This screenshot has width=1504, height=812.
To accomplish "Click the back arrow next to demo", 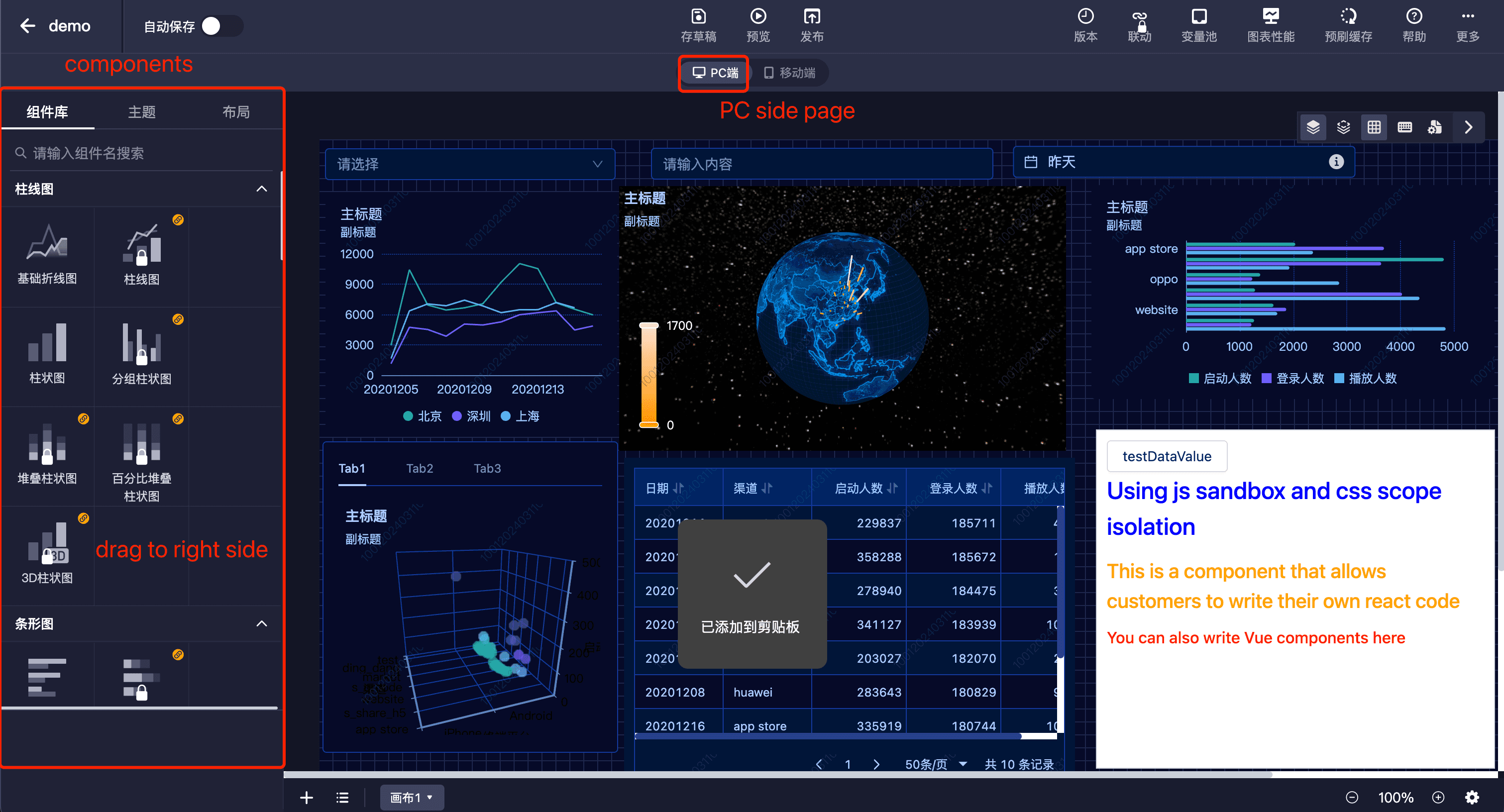I will tap(27, 26).
